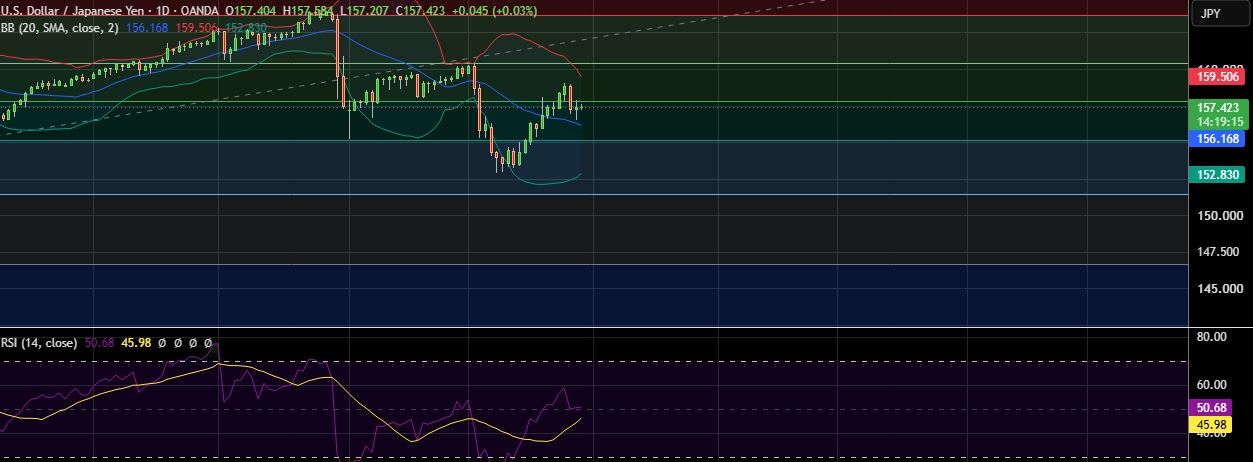Click the blue 156.168 basis price label
The image size is (1253, 462).
click(1218, 140)
